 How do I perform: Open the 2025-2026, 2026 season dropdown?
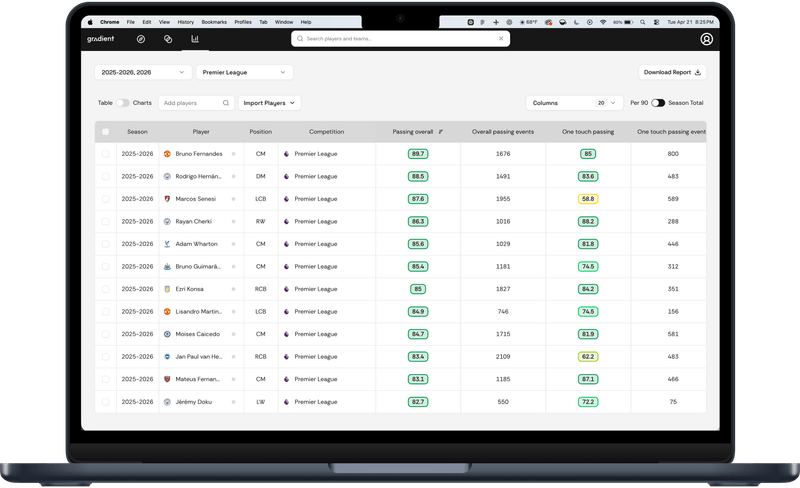(x=143, y=72)
